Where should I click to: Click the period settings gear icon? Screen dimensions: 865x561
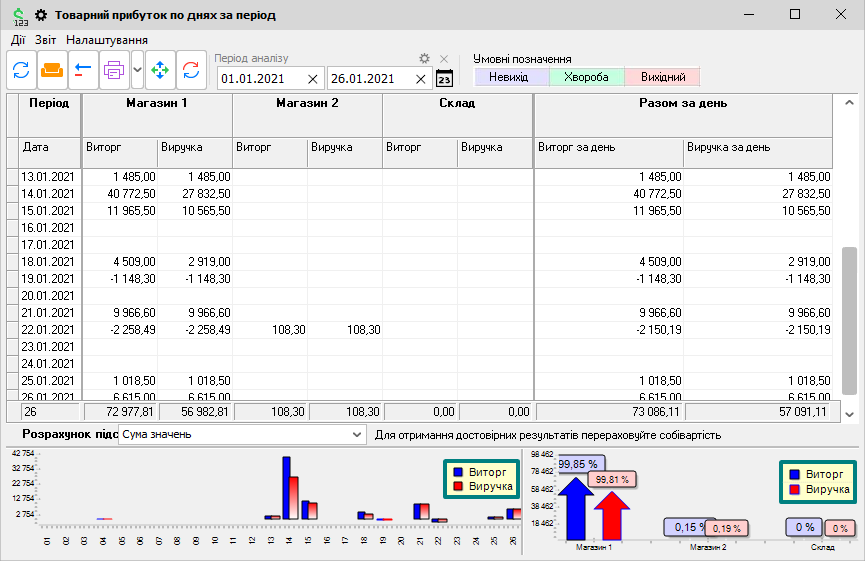tap(424, 59)
